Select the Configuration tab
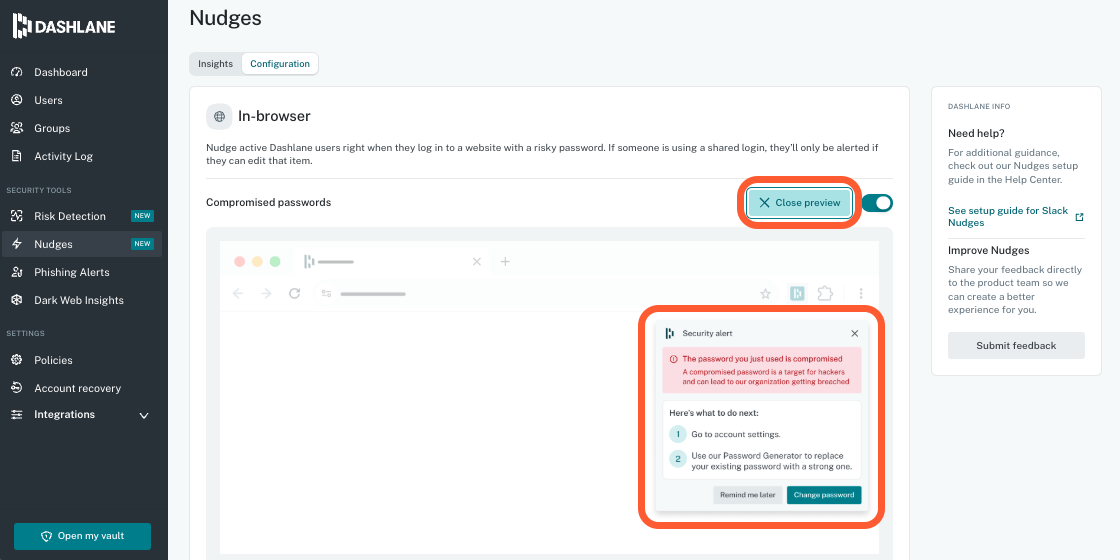 pos(280,64)
